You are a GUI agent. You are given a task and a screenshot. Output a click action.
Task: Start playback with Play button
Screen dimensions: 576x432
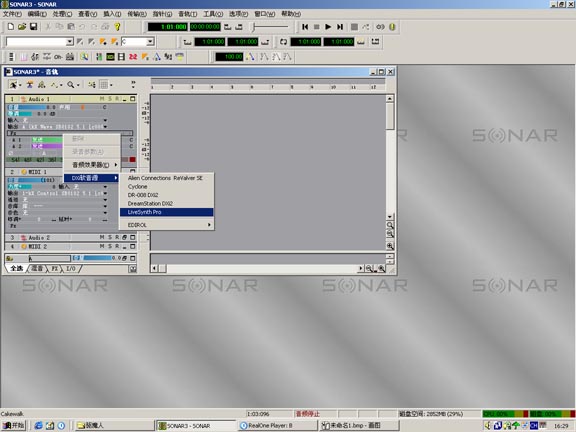(328, 27)
